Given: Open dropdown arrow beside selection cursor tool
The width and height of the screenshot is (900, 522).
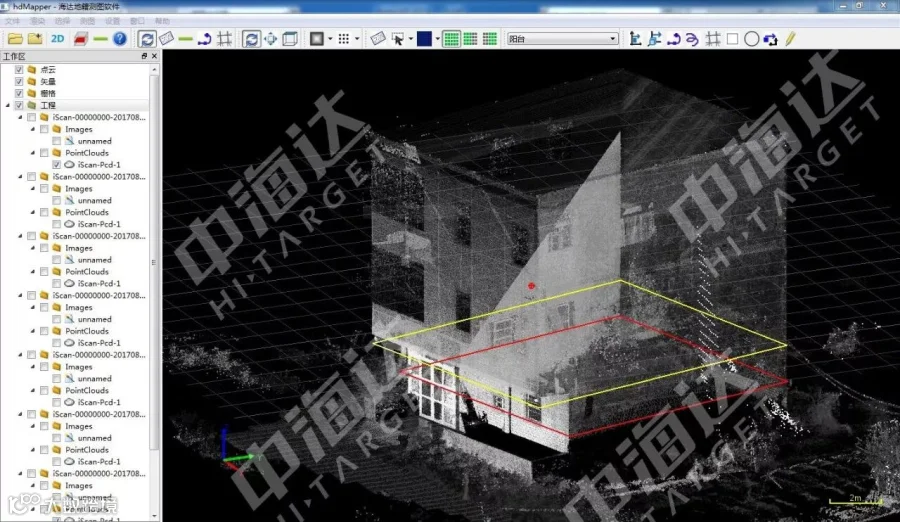Looking at the screenshot, I should coord(410,39).
